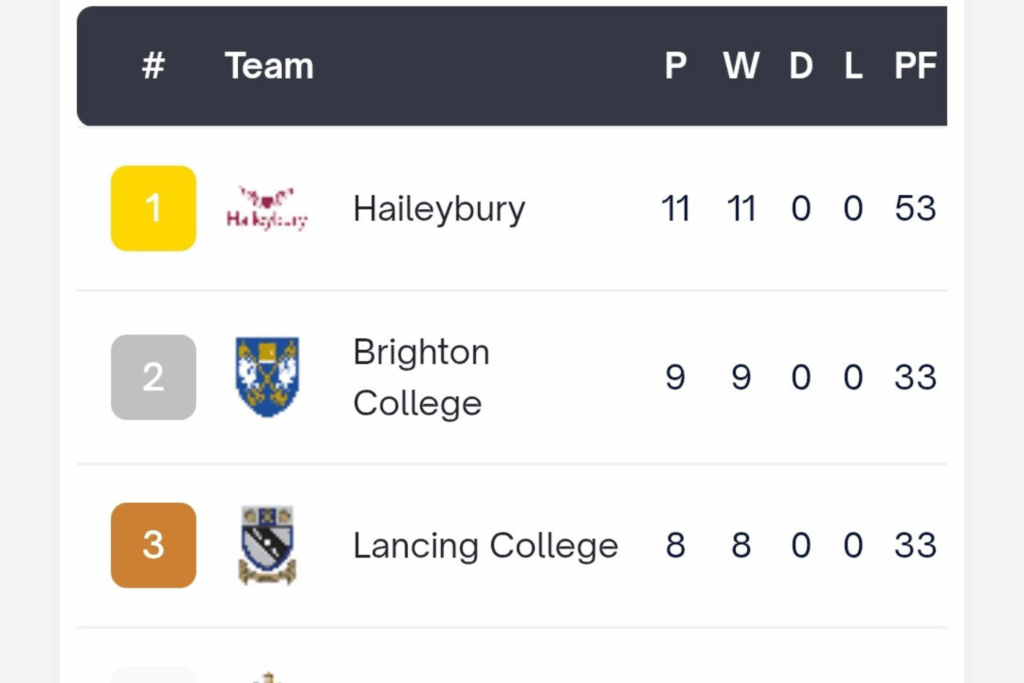
Task: Open the Haileybury team name link
Action: (439, 209)
